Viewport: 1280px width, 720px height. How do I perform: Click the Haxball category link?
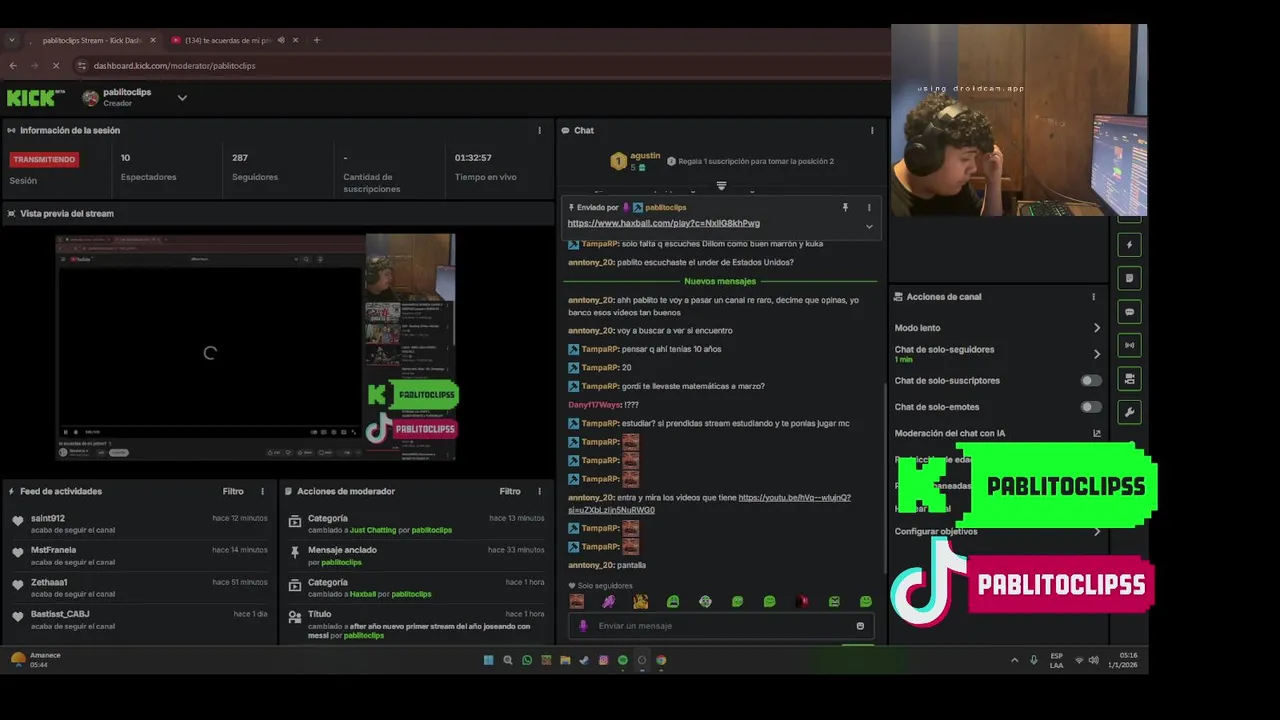click(x=362, y=594)
